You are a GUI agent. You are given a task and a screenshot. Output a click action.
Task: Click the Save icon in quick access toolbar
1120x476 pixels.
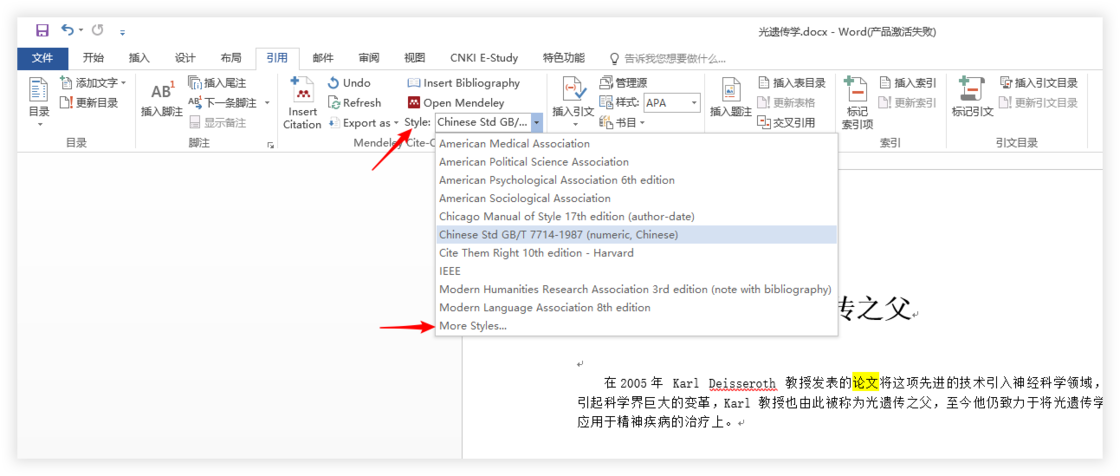(42, 31)
